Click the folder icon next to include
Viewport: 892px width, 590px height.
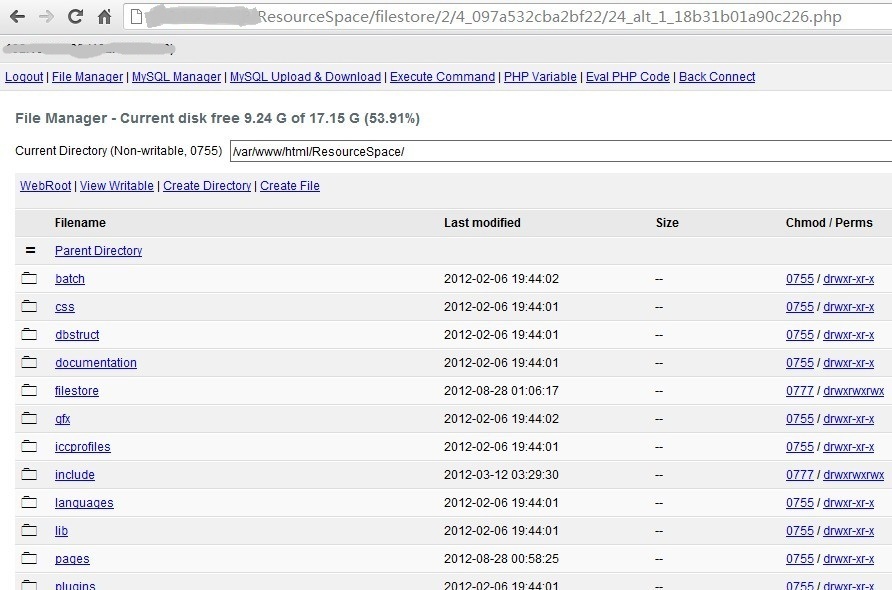pos(29,474)
